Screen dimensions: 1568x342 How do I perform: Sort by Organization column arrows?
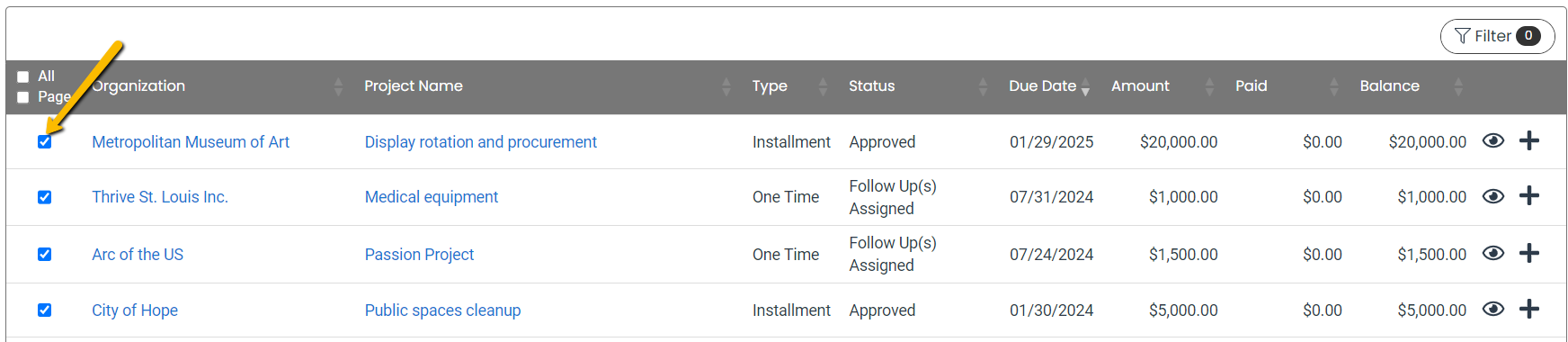pos(338,86)
